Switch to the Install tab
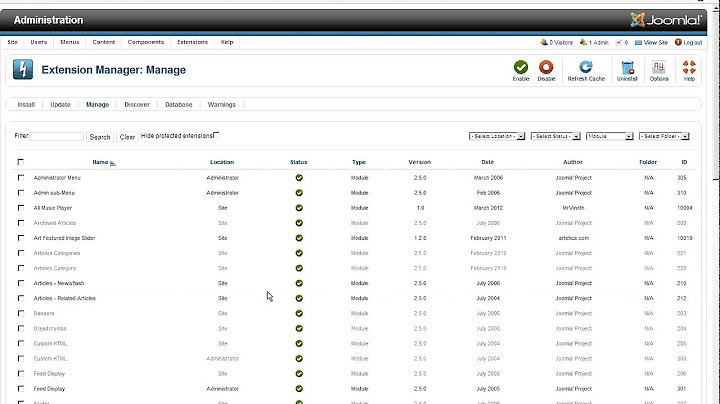Screen dimensions: 720x404 tap(26, 105)
